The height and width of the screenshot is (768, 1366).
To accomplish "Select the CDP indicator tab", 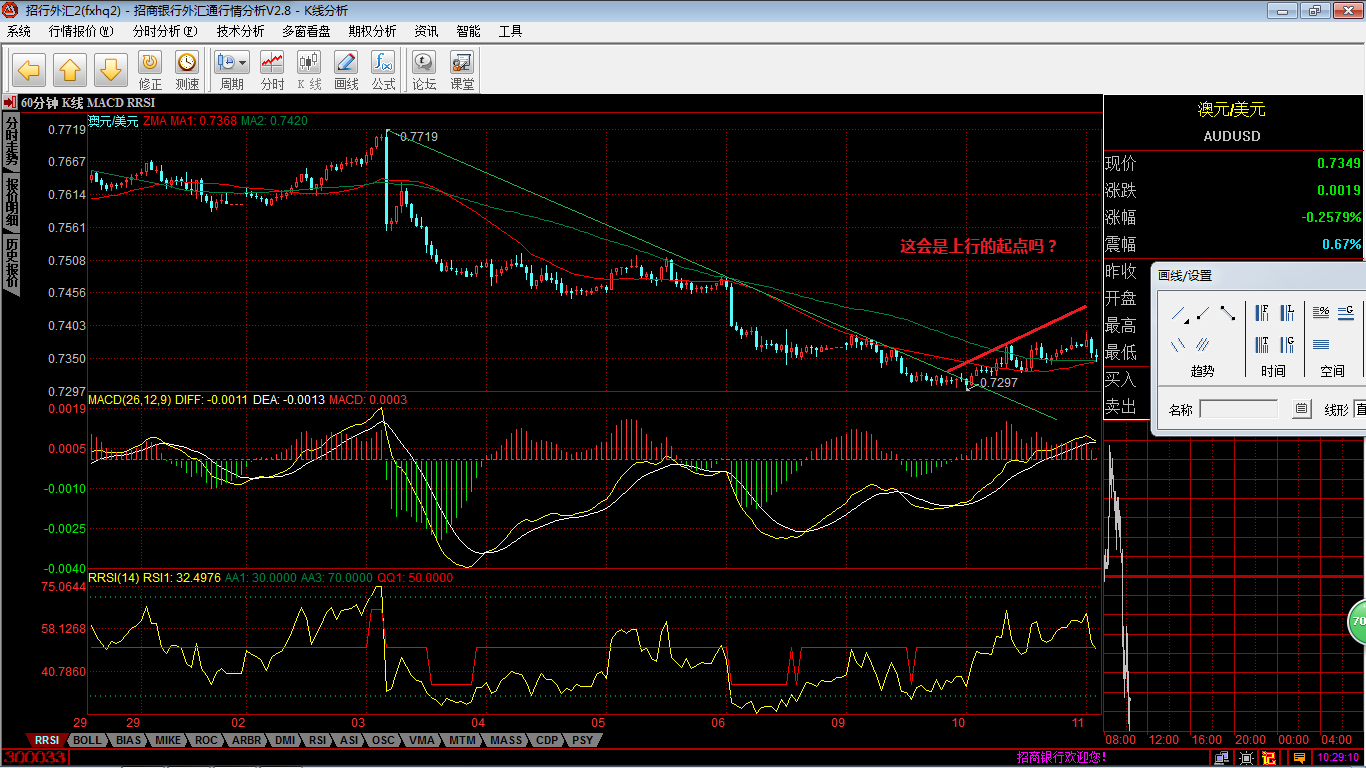I will pos(547,740).
